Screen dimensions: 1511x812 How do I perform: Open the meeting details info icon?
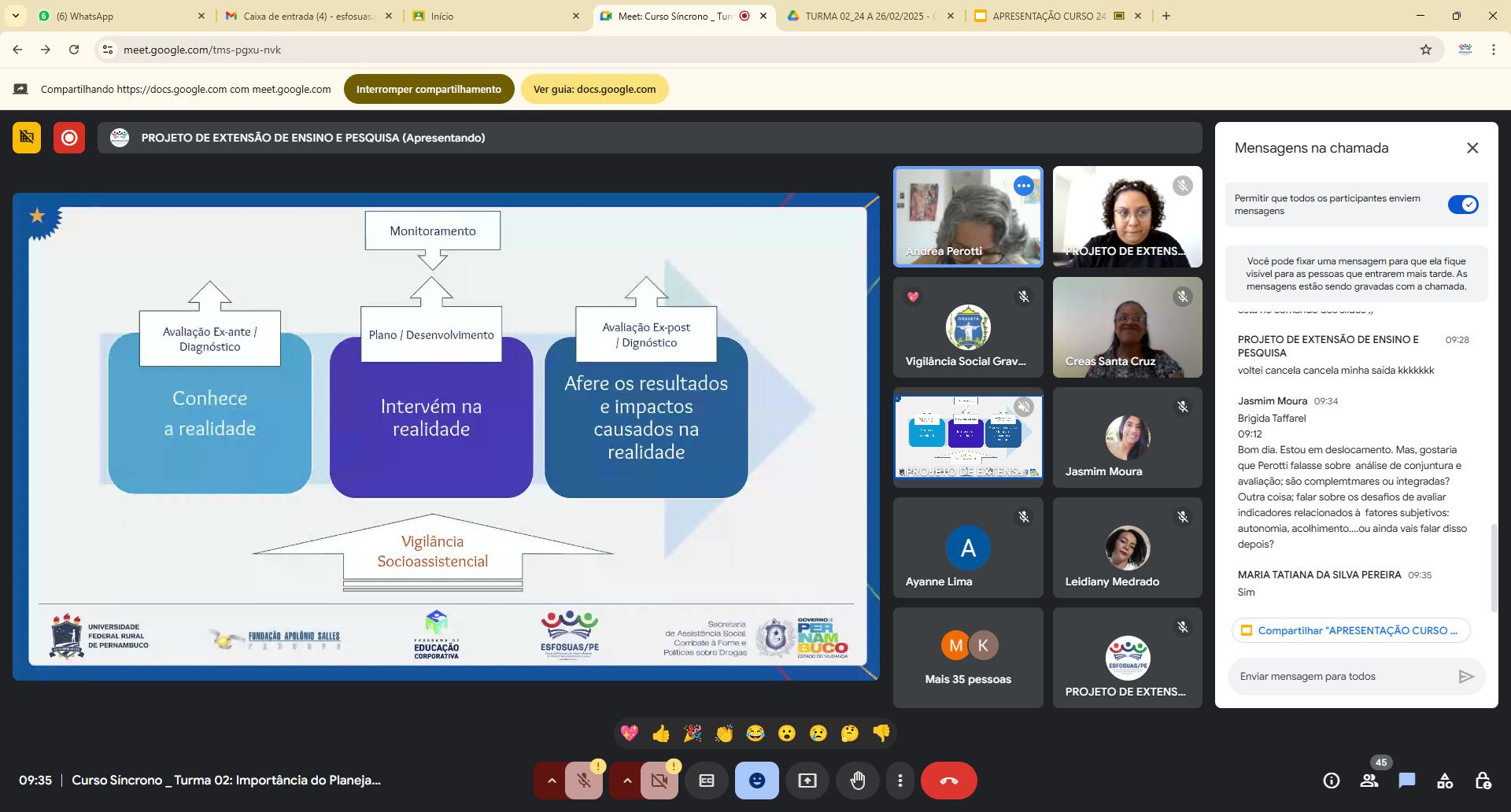tap(1332, 781)
